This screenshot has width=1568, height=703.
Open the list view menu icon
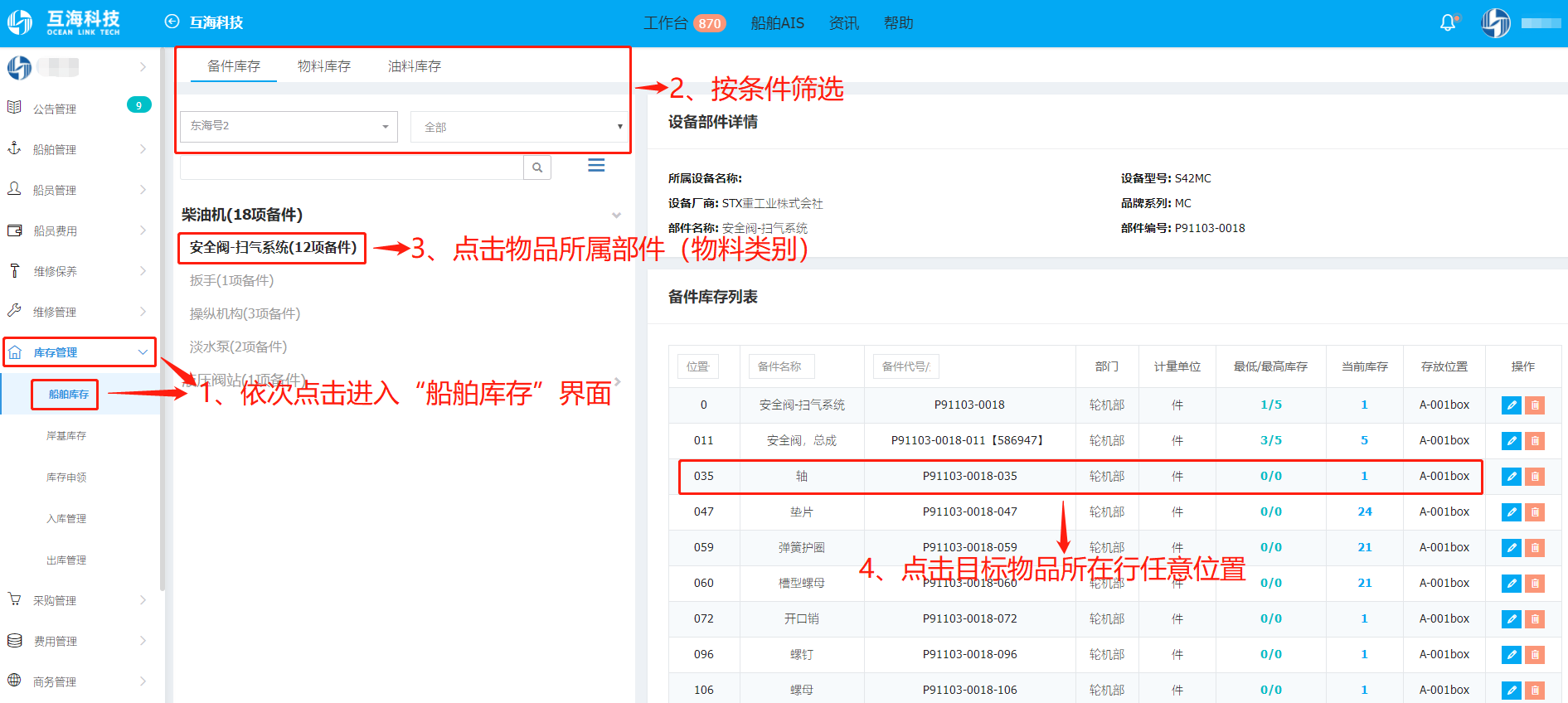596,166
